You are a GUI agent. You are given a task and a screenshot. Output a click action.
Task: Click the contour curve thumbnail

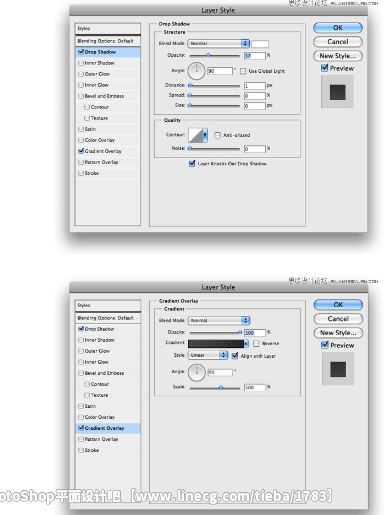tap(196, 135)
